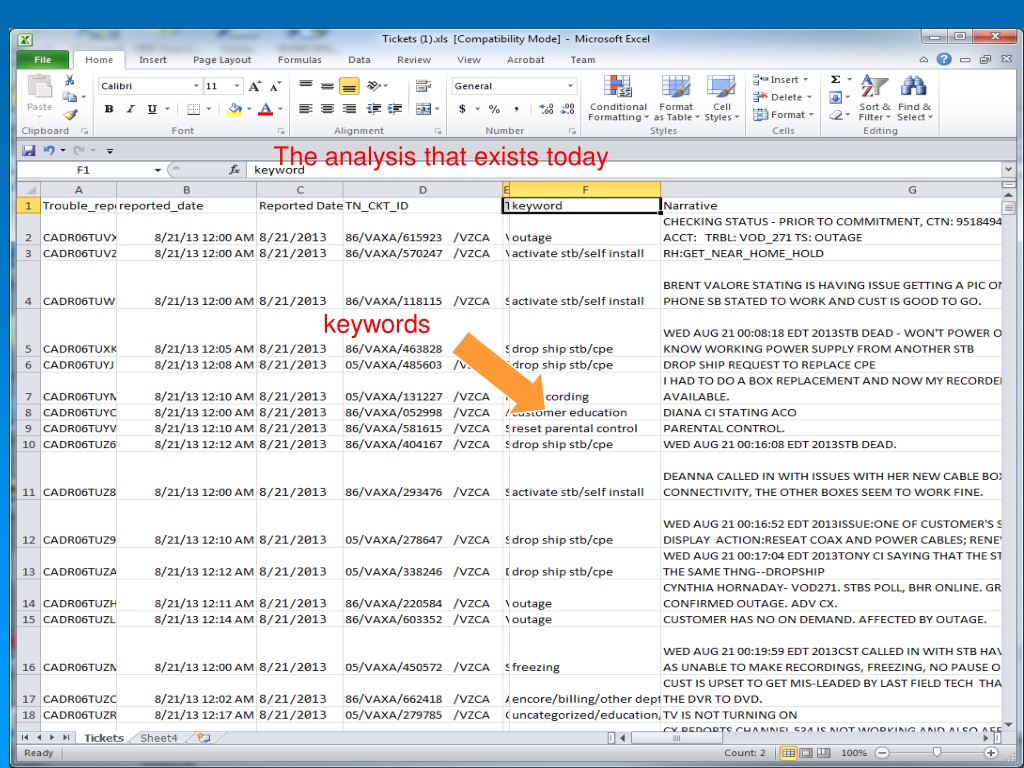The height and width of the screenshot is (768, 1024).
Task: Click the AutoSum sigma icon
Action: click(x=835, y=80)
